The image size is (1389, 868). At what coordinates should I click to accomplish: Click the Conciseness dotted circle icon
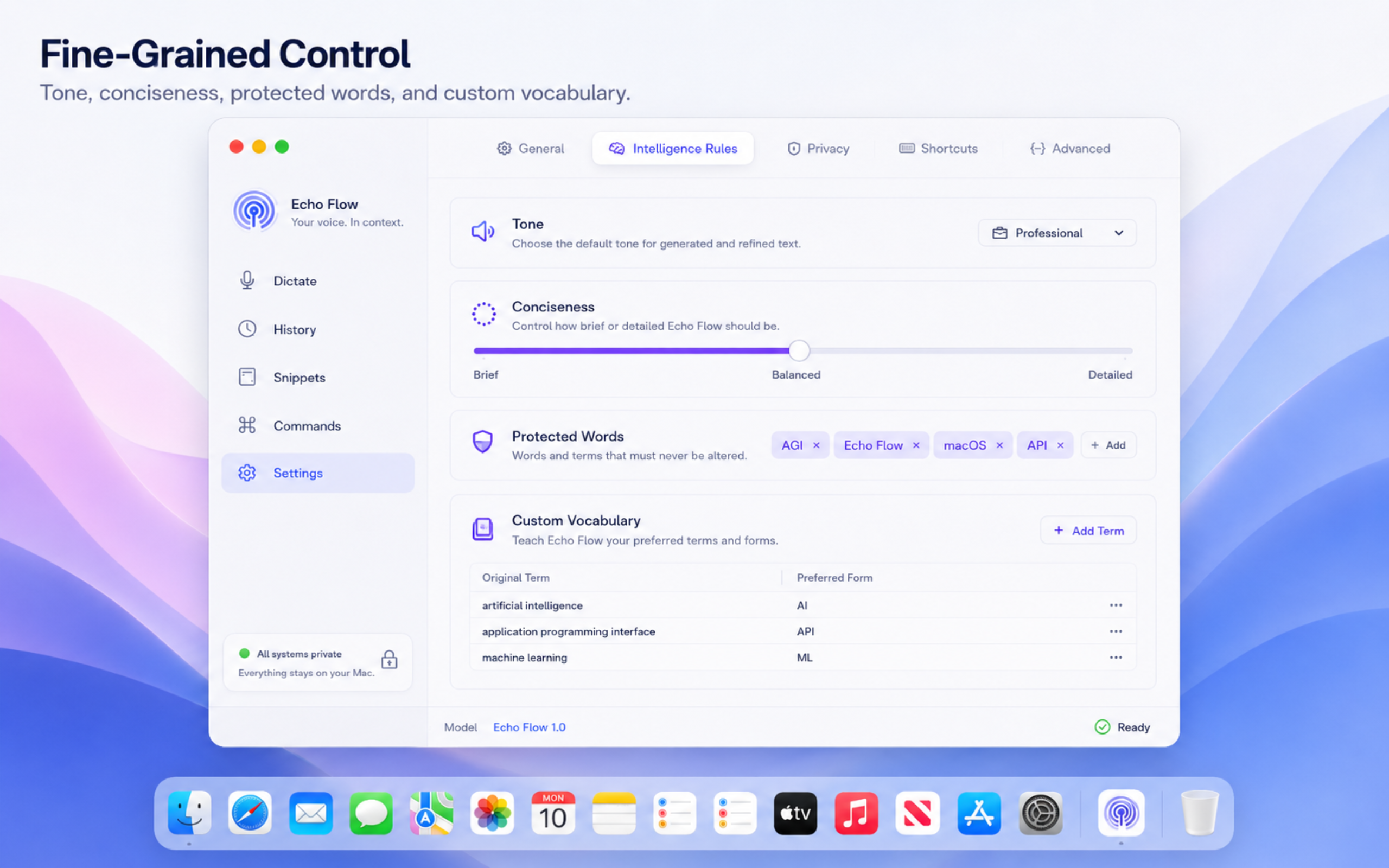coord(483,314)
